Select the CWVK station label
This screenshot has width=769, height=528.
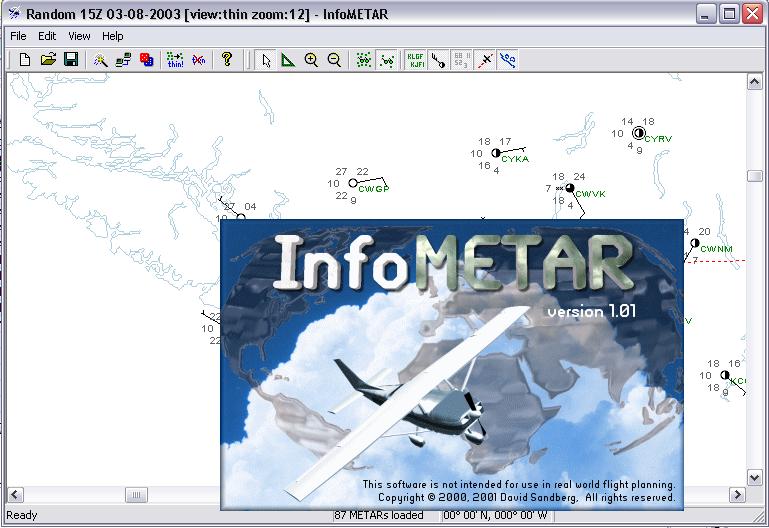(x=590, y=194)
